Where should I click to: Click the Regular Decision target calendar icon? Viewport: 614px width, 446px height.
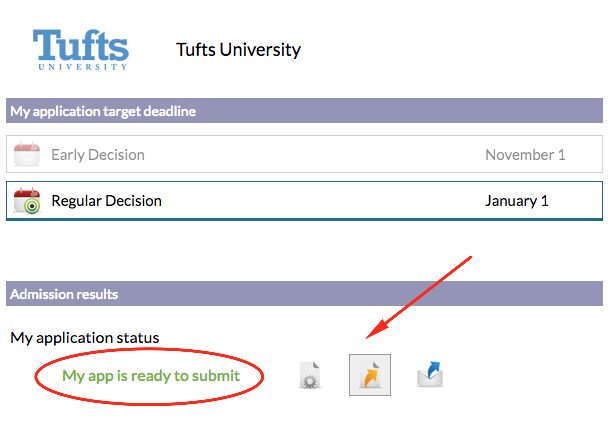(x=27, y=201)
